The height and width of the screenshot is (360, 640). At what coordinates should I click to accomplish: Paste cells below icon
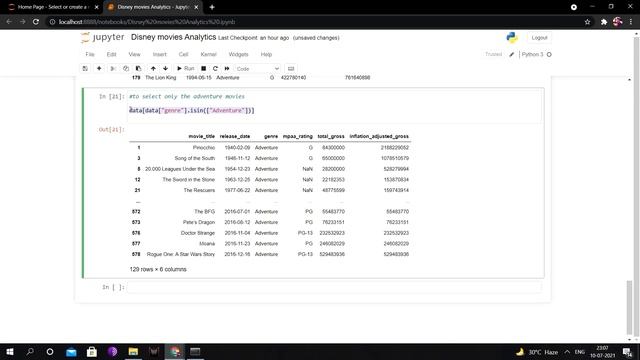(138, 69)
